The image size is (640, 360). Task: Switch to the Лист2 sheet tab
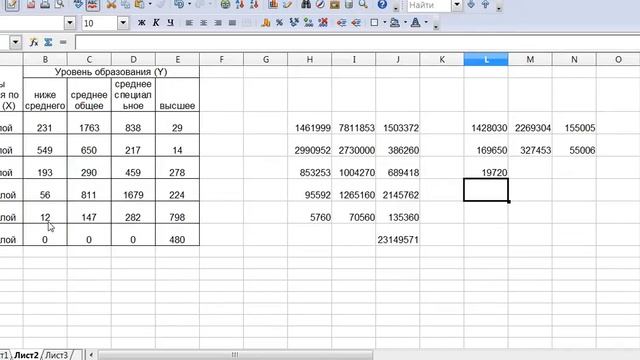[x=26, y=355]
